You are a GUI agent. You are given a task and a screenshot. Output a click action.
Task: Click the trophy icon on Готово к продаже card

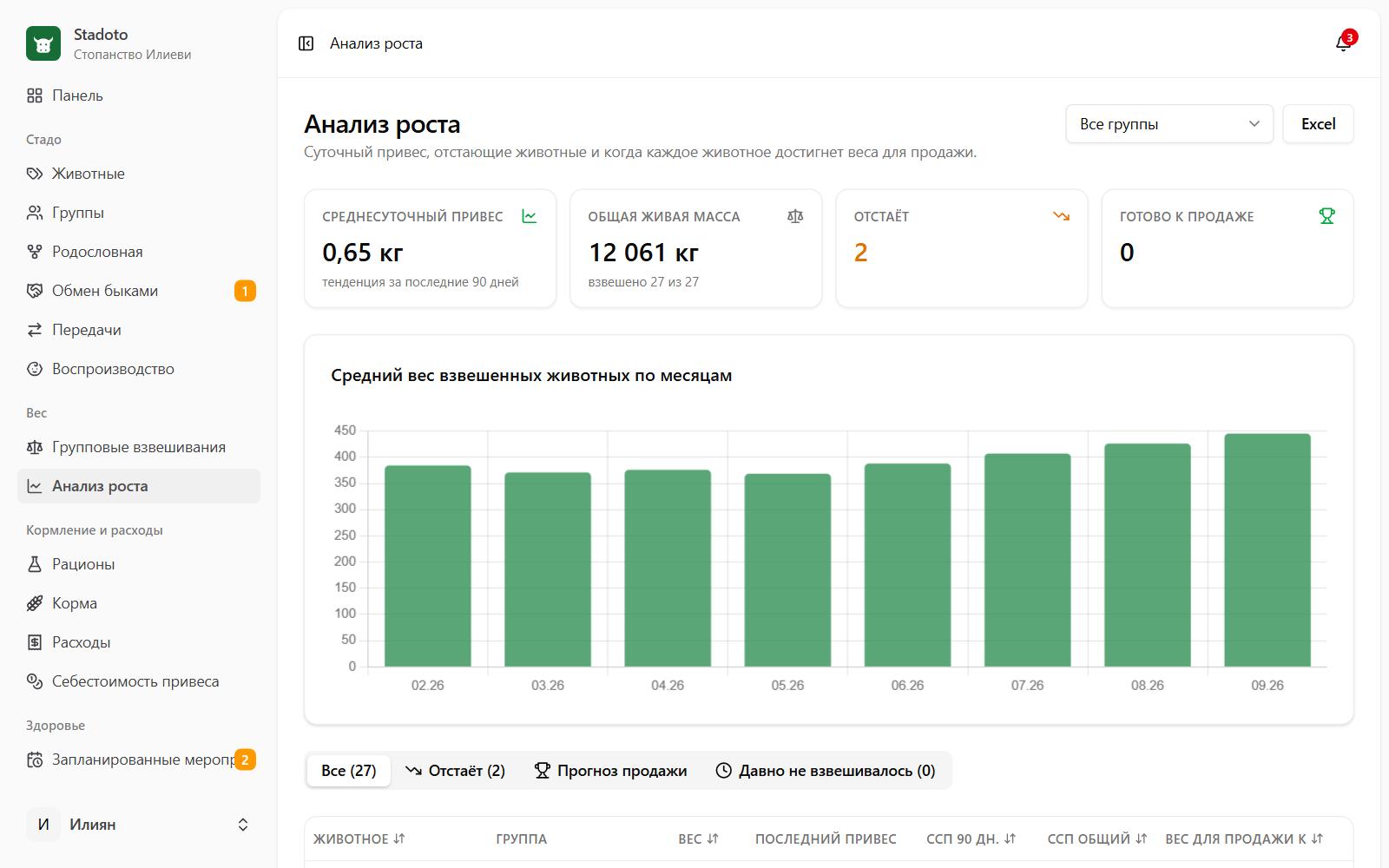click(x=1326, y=216)
